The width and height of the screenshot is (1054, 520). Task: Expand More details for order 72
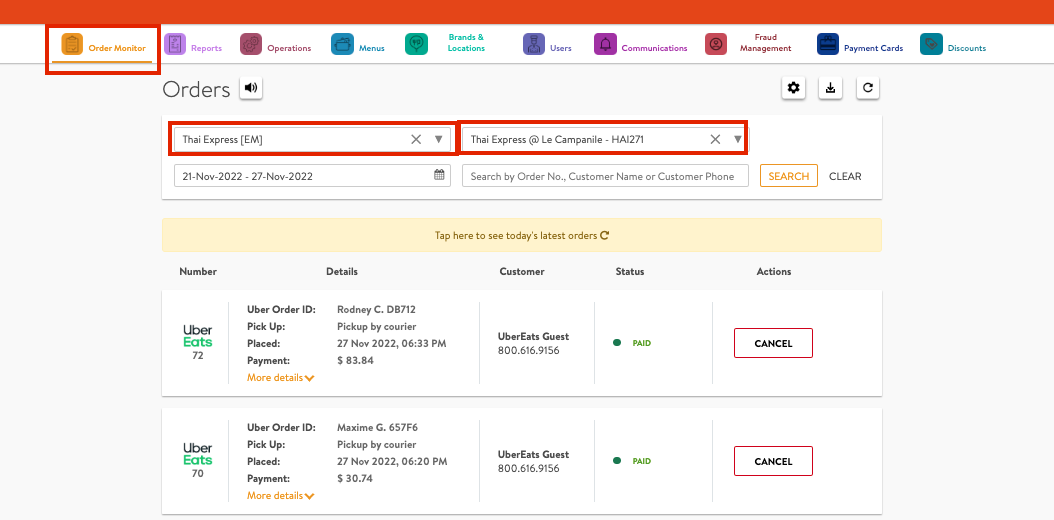281,378
